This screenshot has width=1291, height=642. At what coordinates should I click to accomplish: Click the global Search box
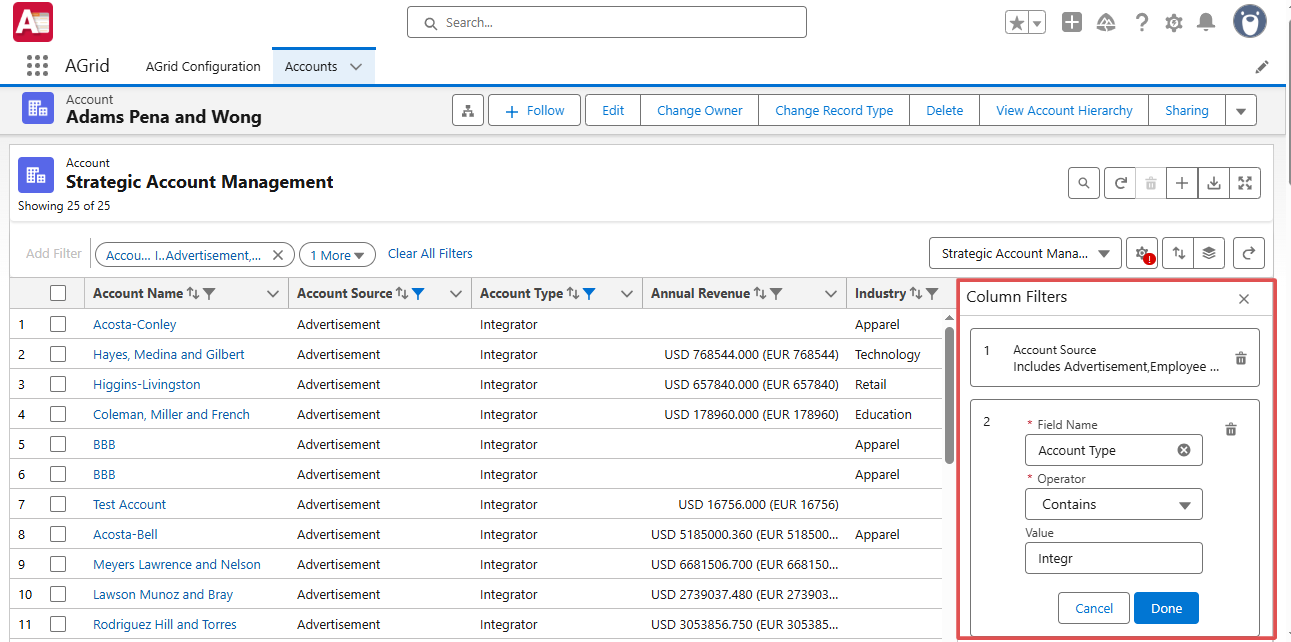click(x=607, y=22)
